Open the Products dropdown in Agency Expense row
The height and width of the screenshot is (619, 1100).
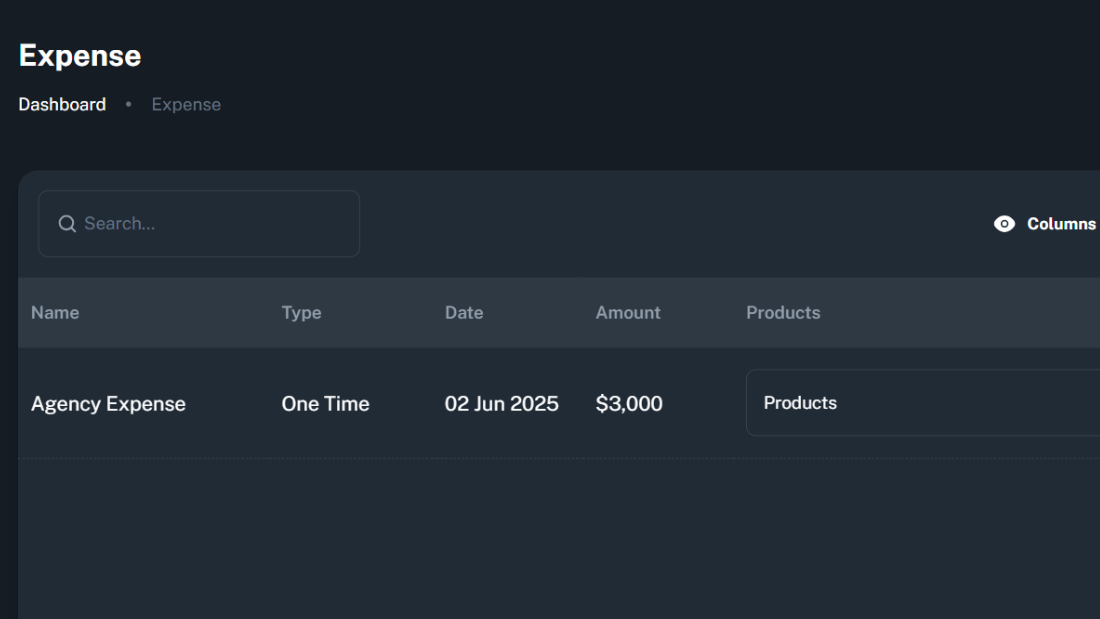pyautogui.click(x=923, y=403)
